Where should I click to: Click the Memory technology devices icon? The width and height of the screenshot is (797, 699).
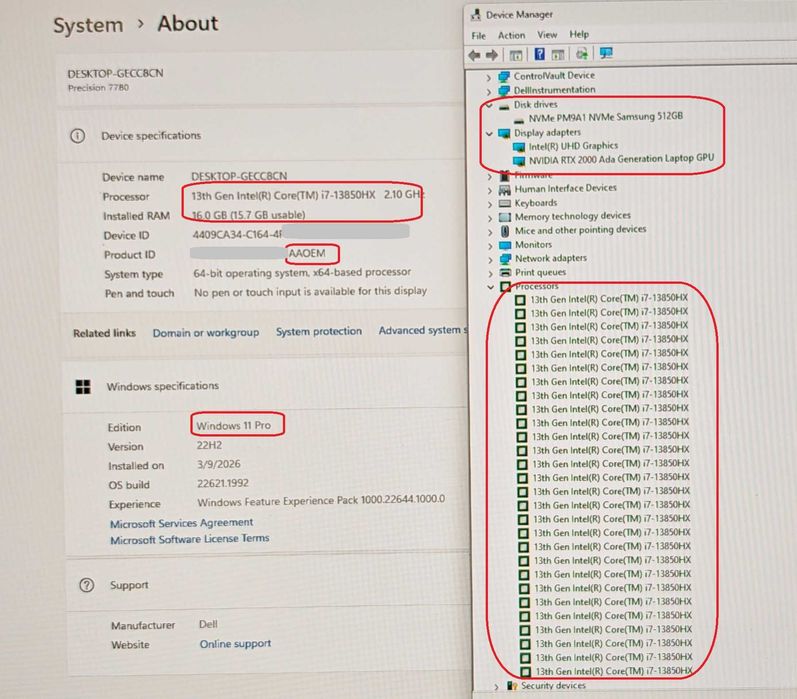[505, 217]
